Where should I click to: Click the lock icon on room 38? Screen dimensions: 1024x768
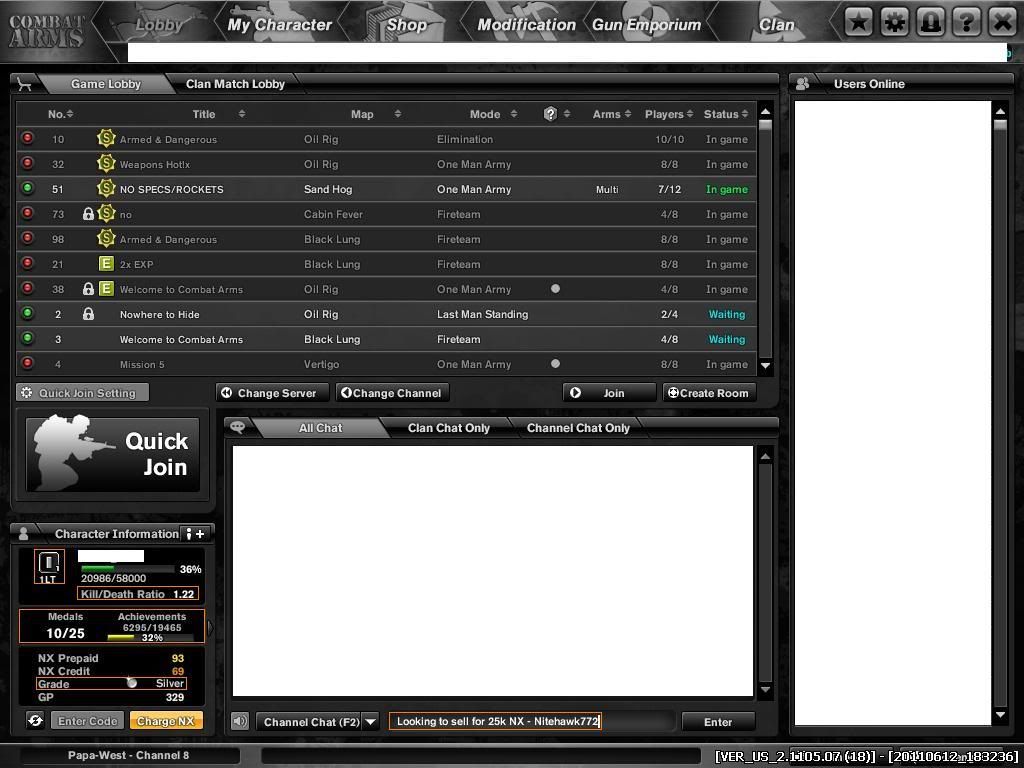[x=88, y=289]
